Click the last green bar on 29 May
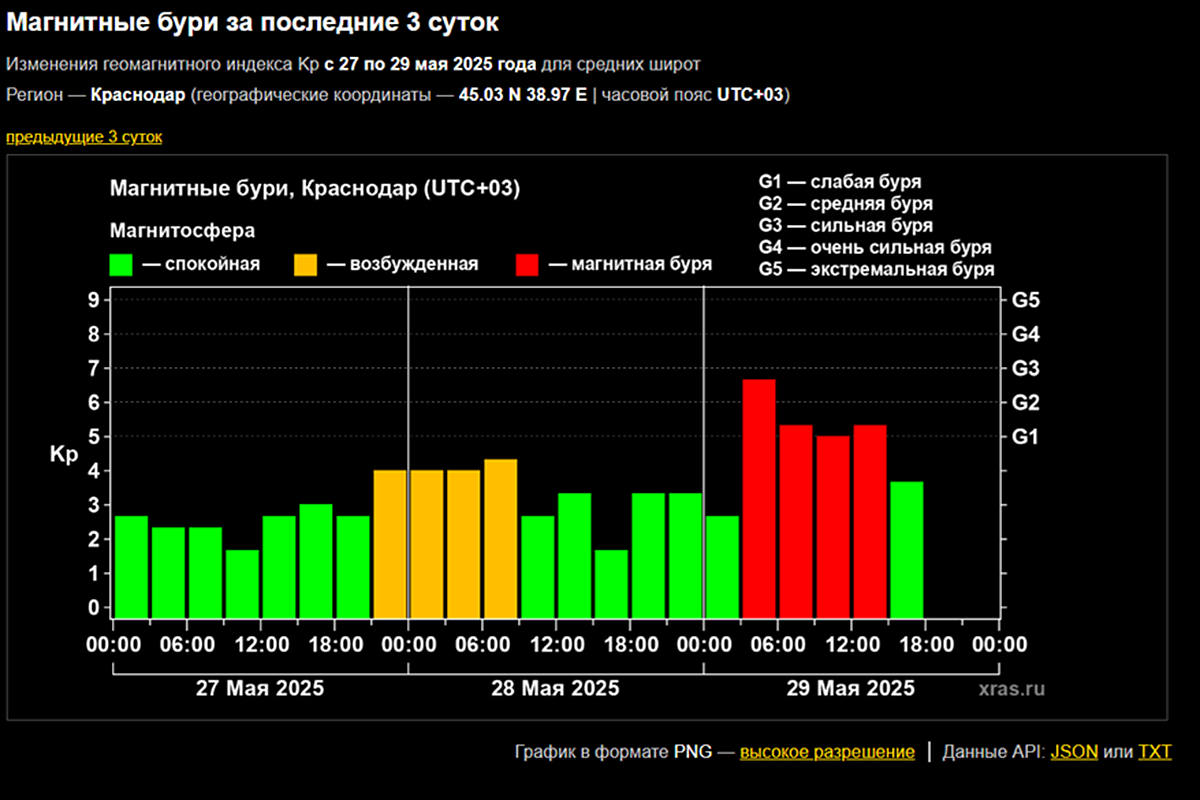Image resolution: width=1200 pixels, height=800 pixels. coord(906,550)
